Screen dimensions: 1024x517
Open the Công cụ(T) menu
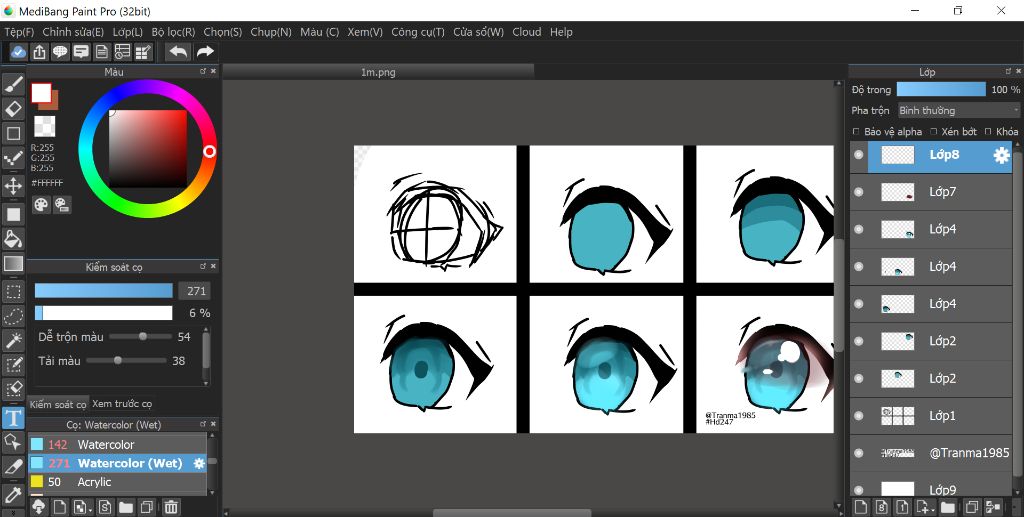418,32
